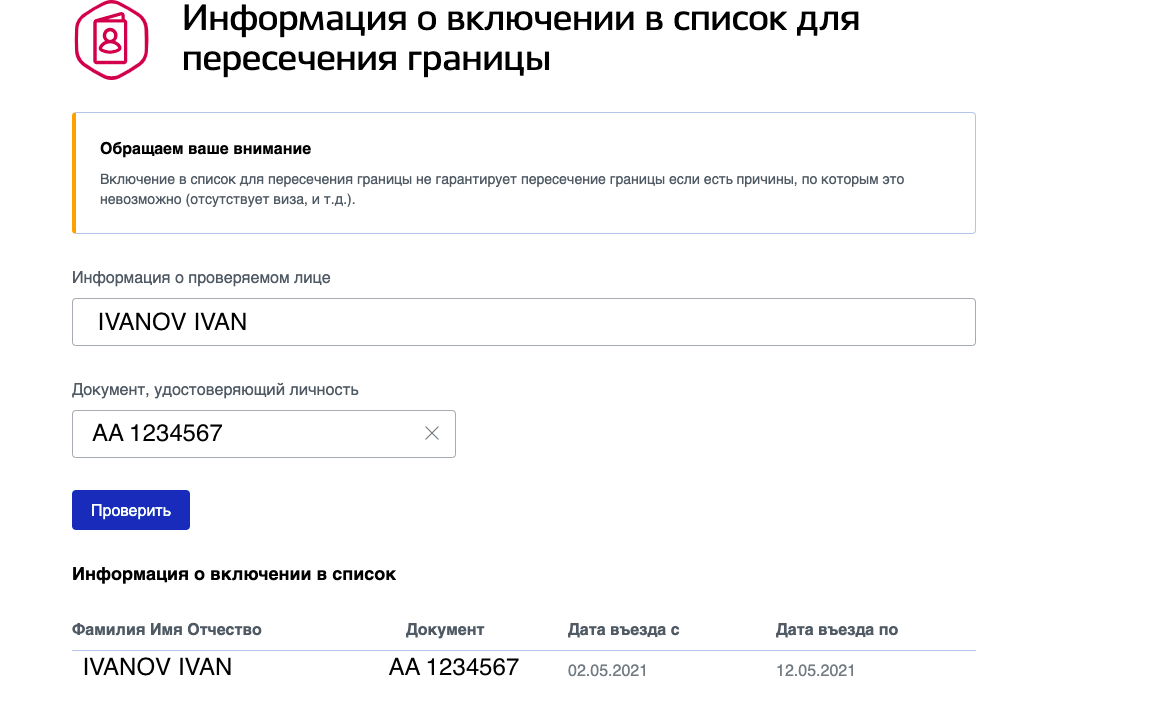Viewport: 1159px width, 724px height.
Task: Click IVANOV IVAN in the results table row
Action: pos(157,667)
